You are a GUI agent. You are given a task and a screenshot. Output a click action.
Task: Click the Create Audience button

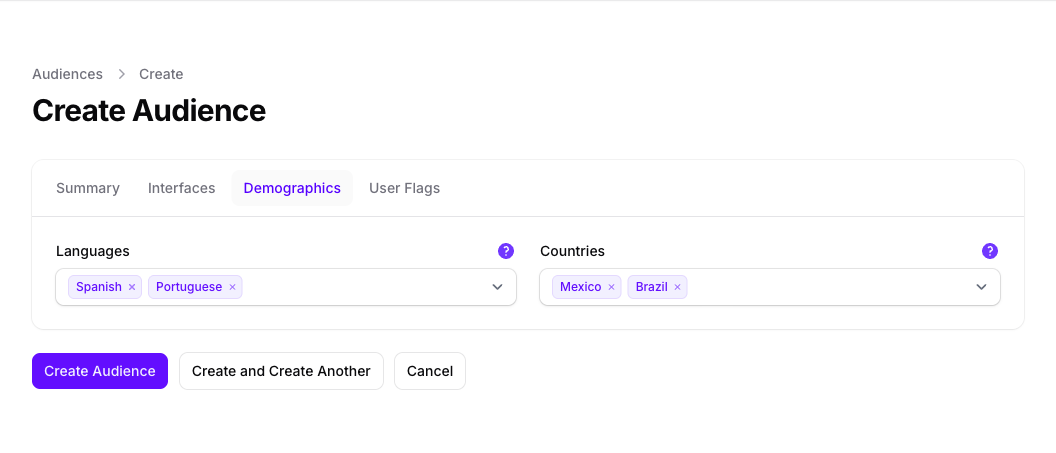pyautogui.click(x=100, y=371)
